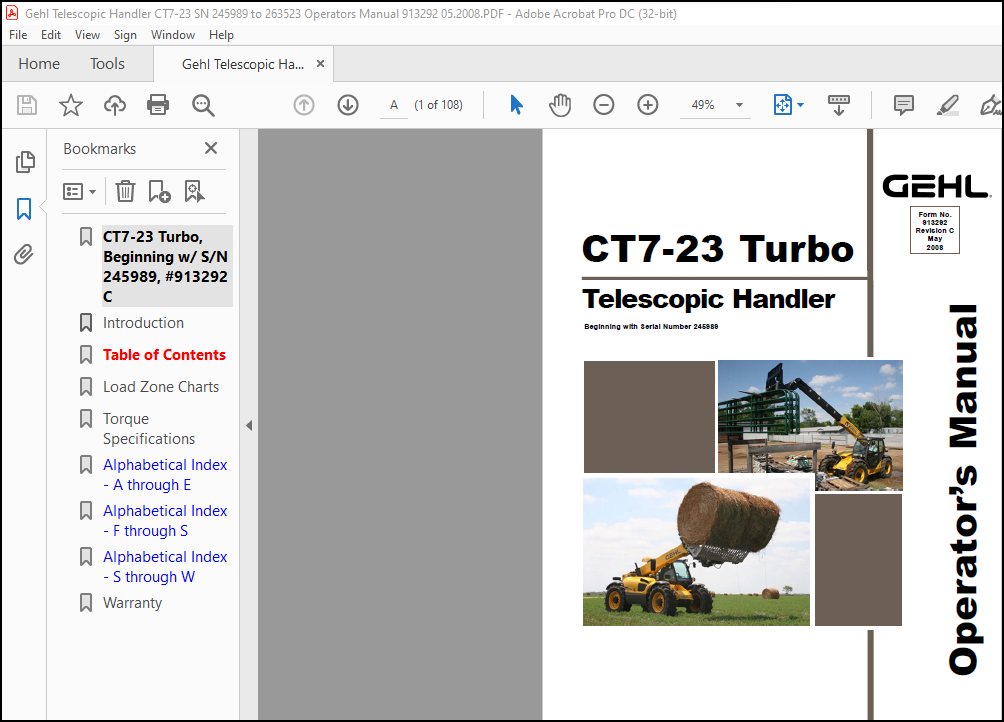Add a new bookmark icon

click(159, 191)
